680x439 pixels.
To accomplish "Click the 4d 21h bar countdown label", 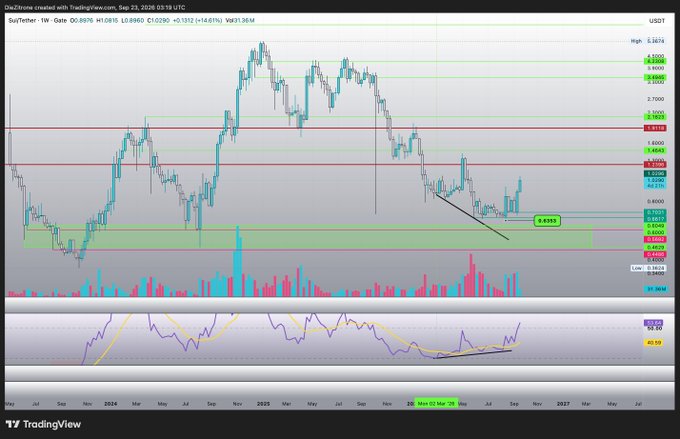I will (655, 186).
